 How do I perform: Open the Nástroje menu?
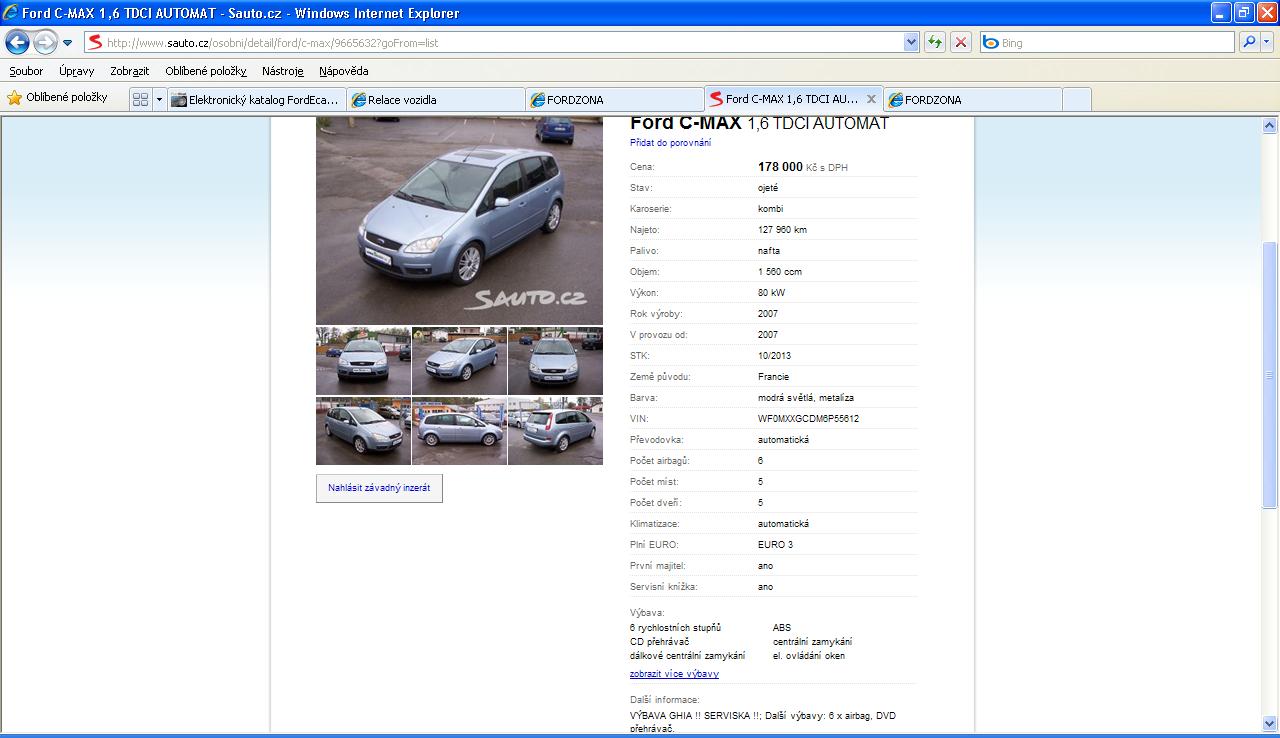tap(282, 71)
